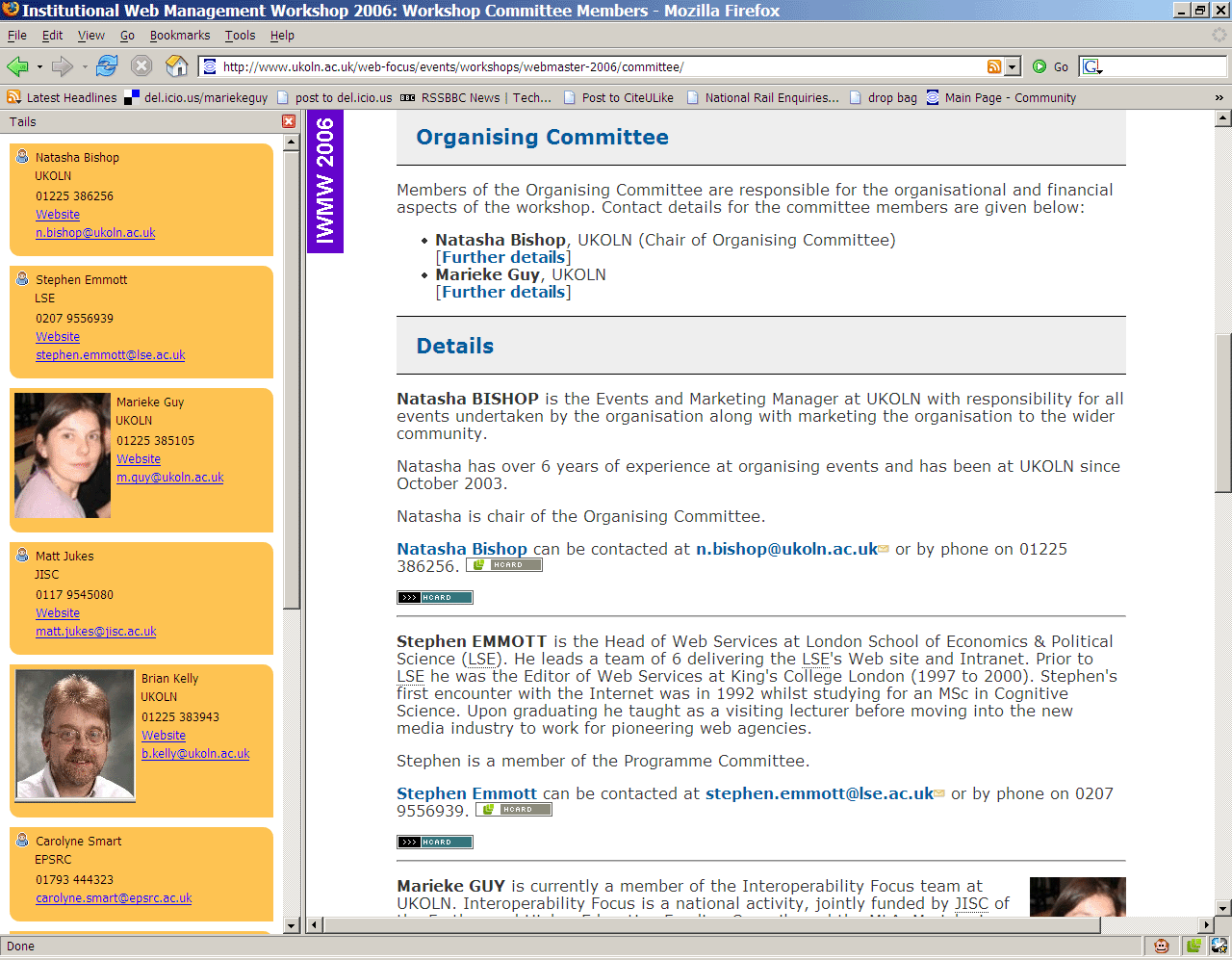1232x960 pixels.
Task: Click the dark hCard badge under Natasha's details
Action: 435,598
